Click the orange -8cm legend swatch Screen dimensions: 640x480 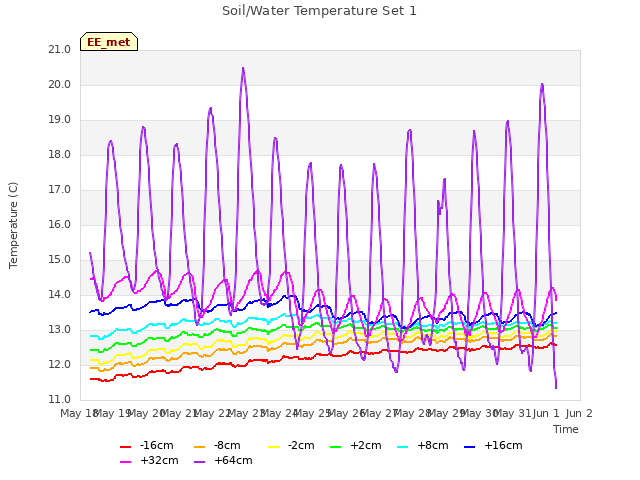click(x=200, y=447)
